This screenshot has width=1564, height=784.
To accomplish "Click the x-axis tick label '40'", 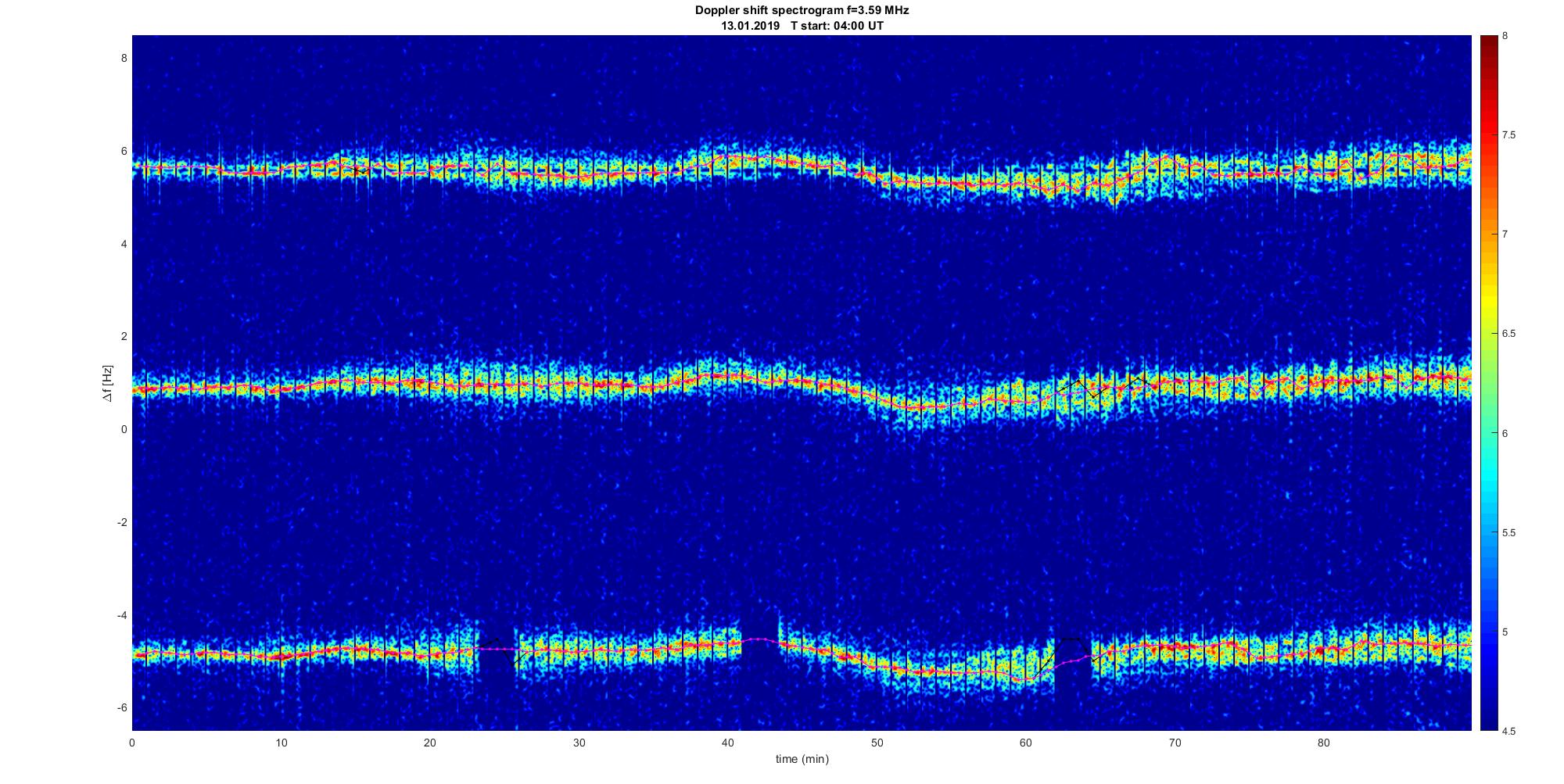I will [x=728, y=743].
